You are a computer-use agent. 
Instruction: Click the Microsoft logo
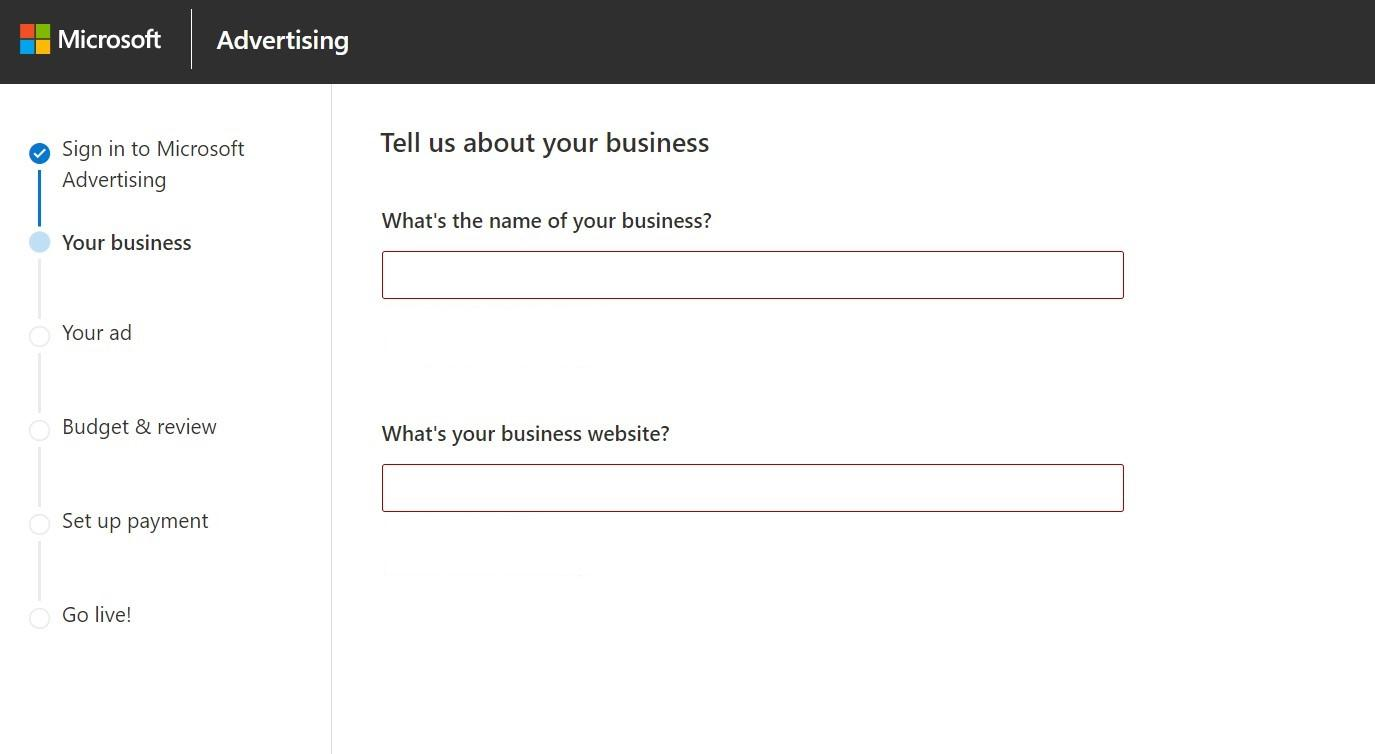pos(90,40)
